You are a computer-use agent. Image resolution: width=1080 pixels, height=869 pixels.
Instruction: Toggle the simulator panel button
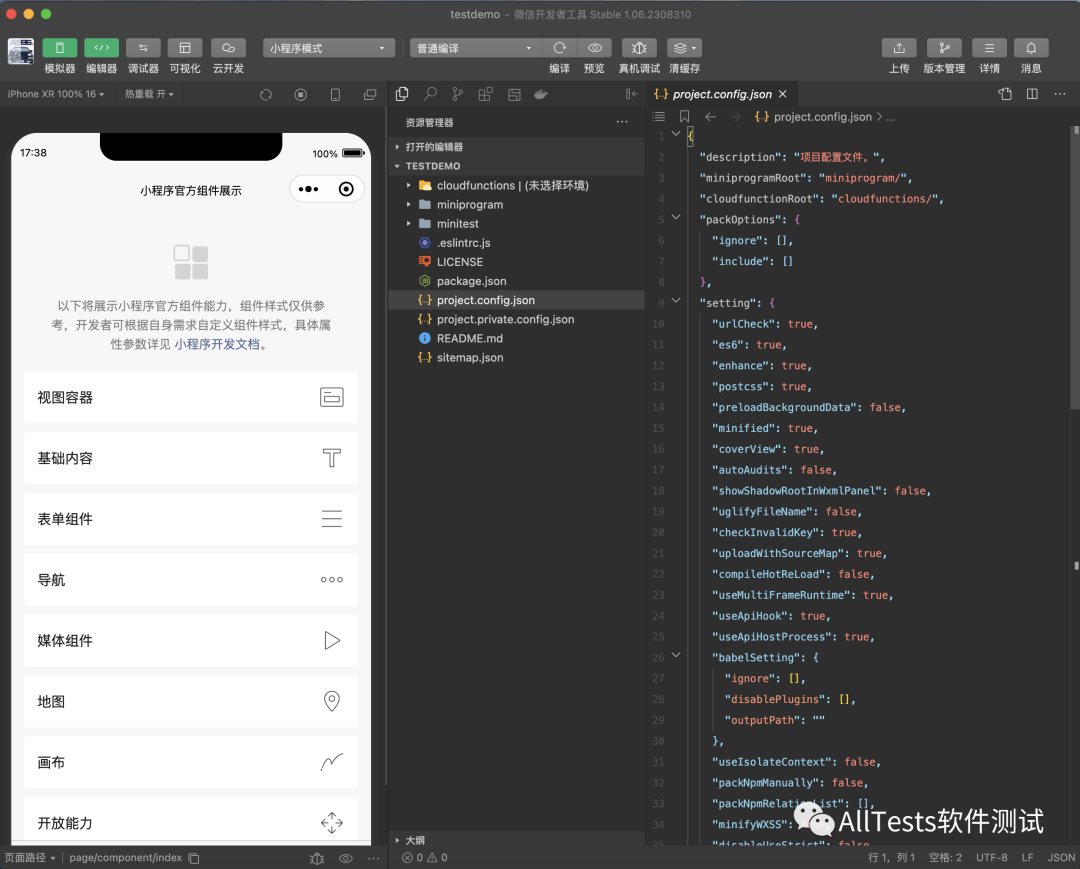[x=60, y=48]
